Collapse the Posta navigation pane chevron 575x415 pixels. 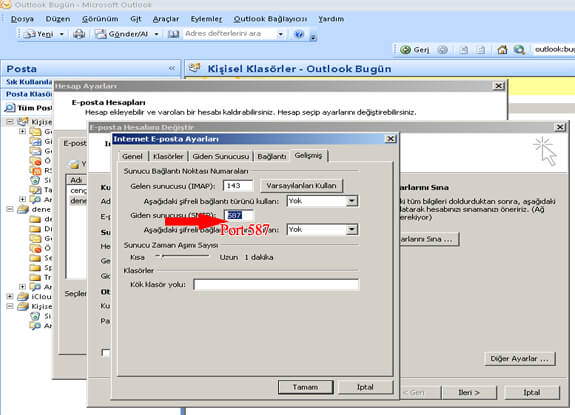click(x=172, y=69)
